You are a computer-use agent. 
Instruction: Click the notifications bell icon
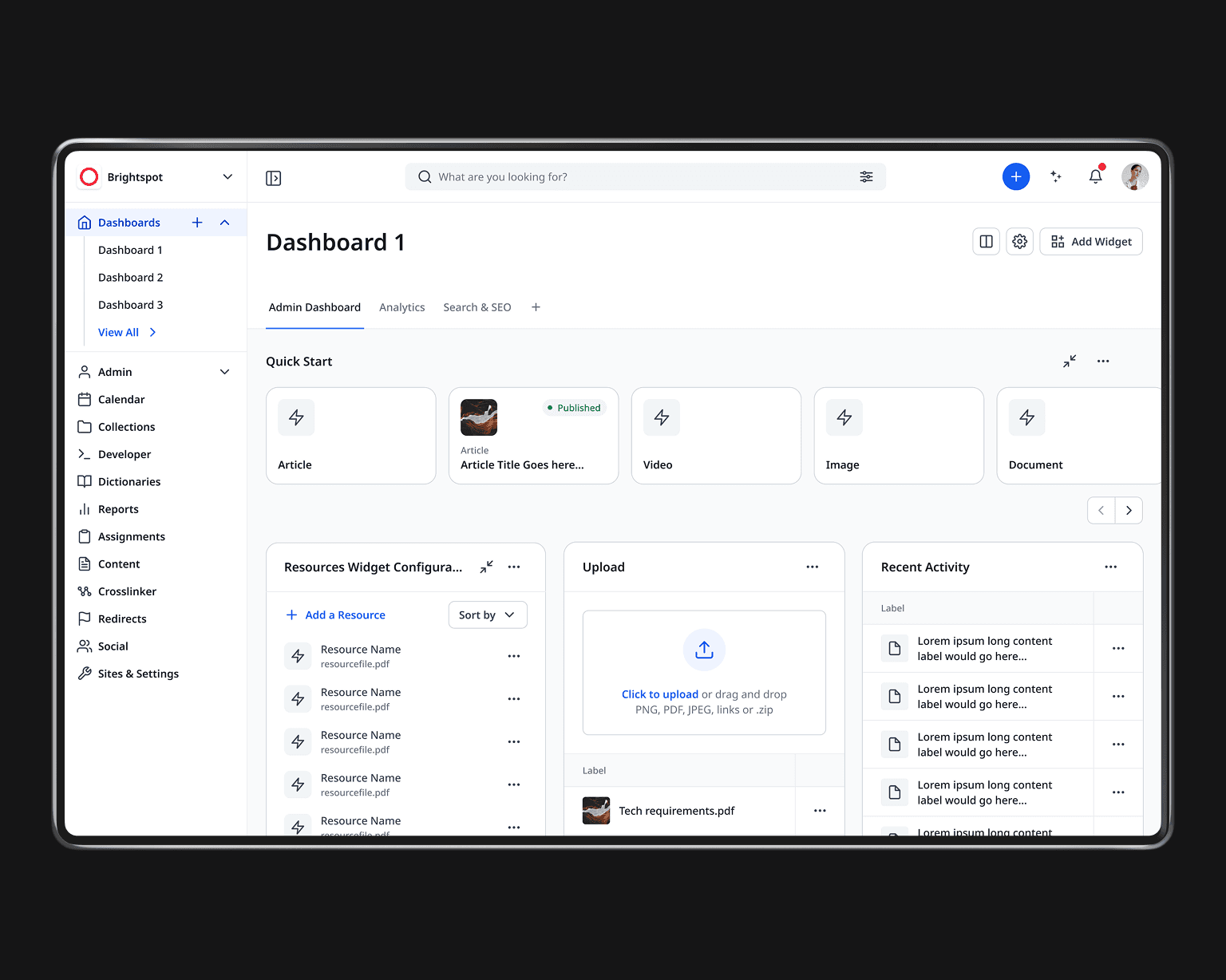(x=1095, y=176)
